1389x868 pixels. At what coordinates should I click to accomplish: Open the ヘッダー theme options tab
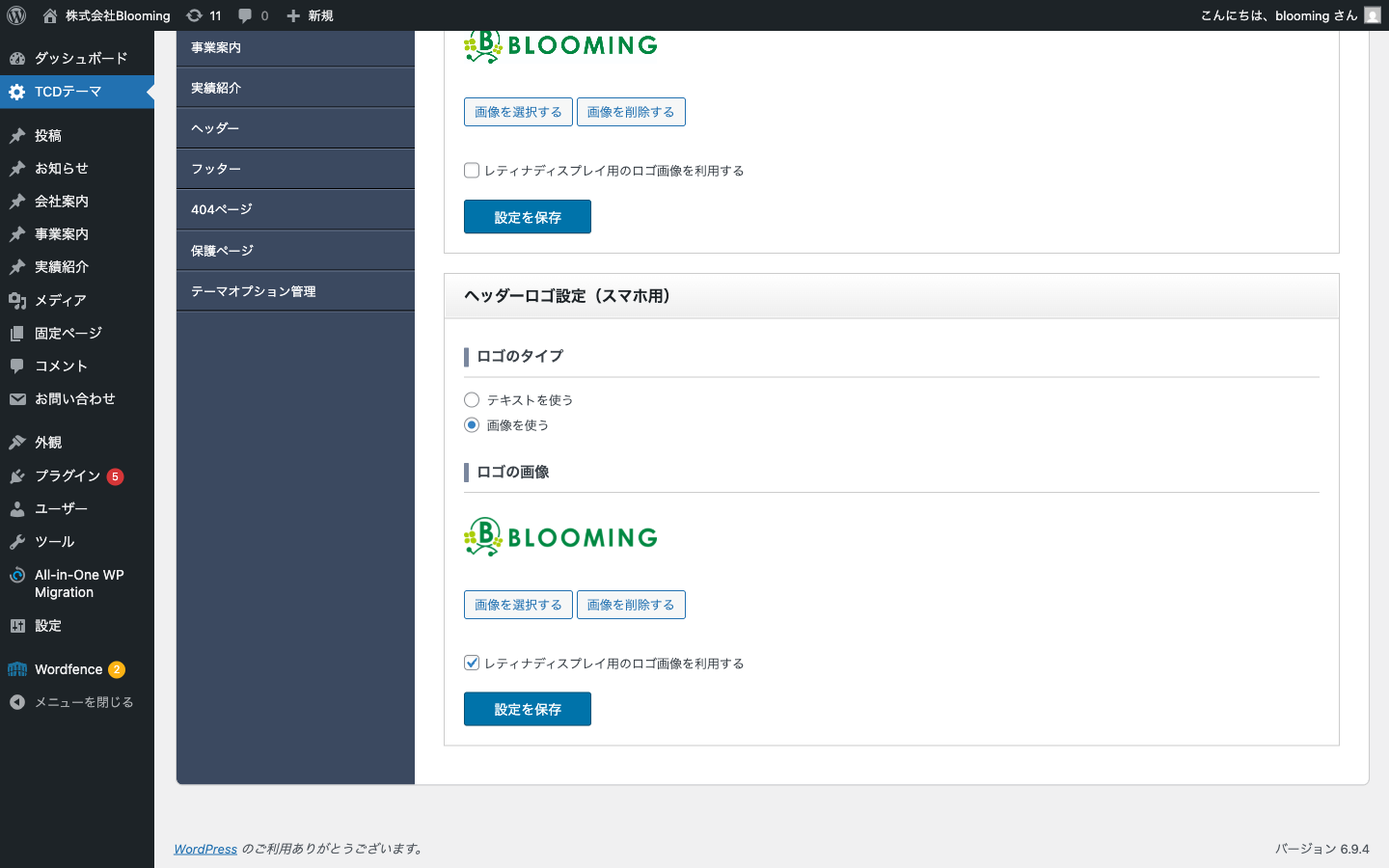295,128
